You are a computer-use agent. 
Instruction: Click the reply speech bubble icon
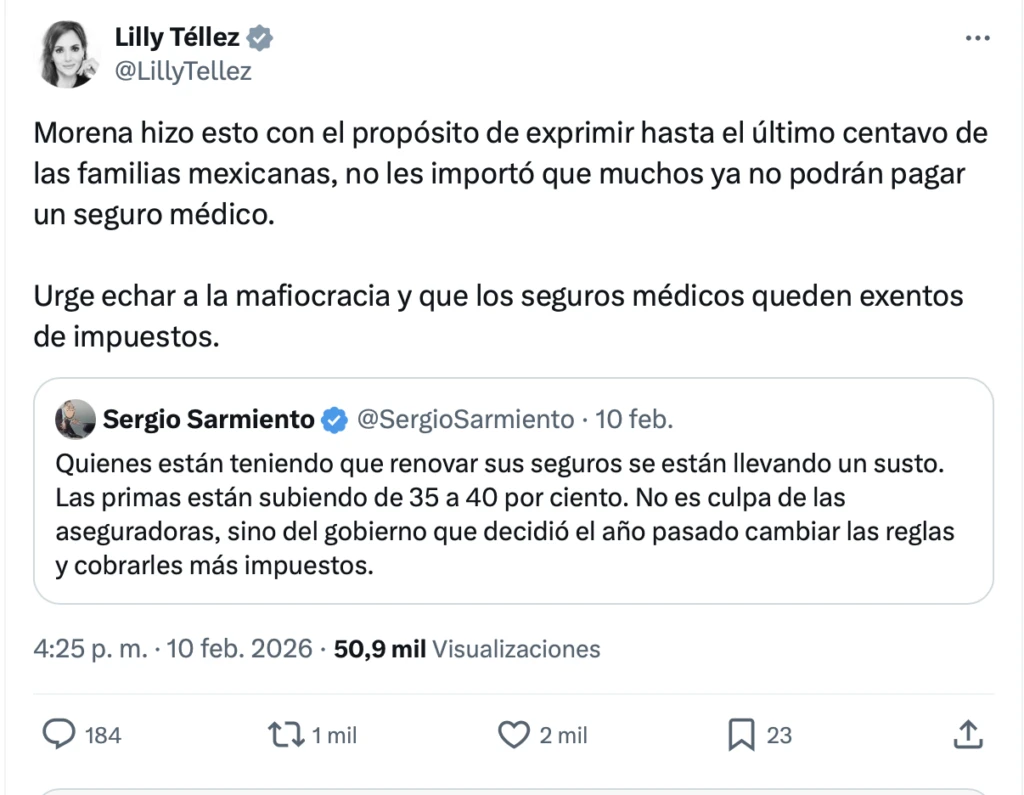point(60,735)
